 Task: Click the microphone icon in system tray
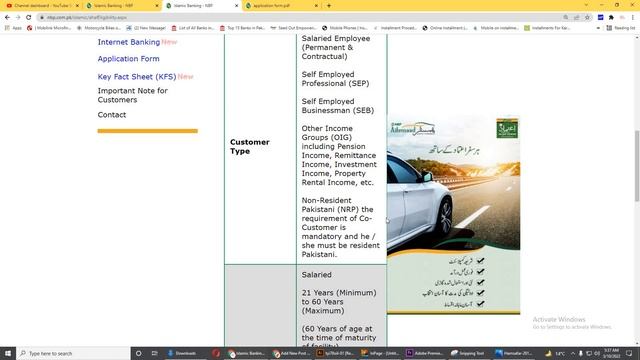pyautogui.click(x=581, y=353)
